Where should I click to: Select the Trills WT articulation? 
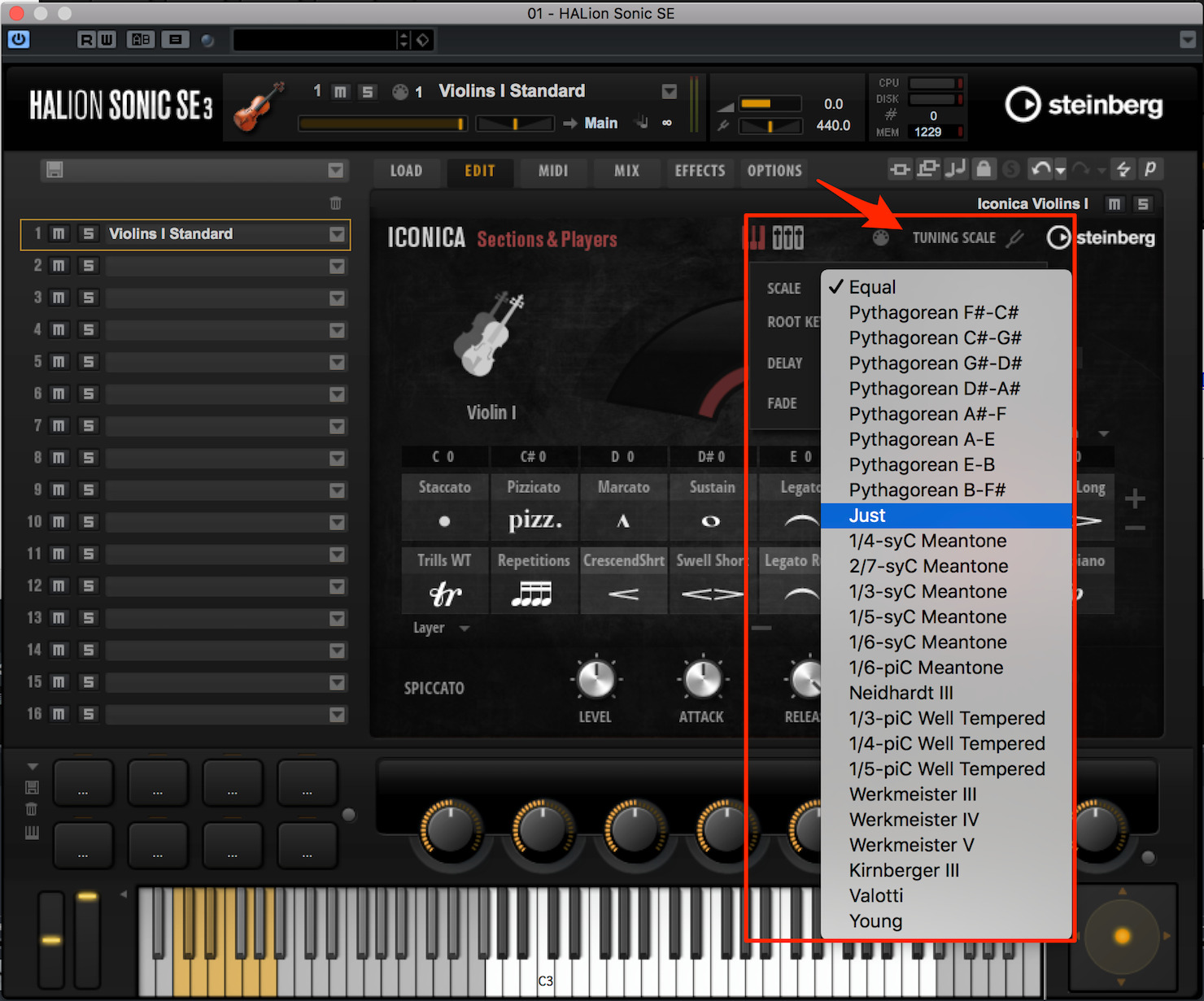click(444, 581)
